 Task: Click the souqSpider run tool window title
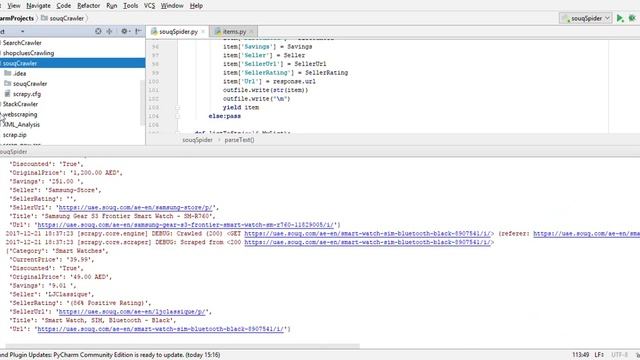point(13,152)
